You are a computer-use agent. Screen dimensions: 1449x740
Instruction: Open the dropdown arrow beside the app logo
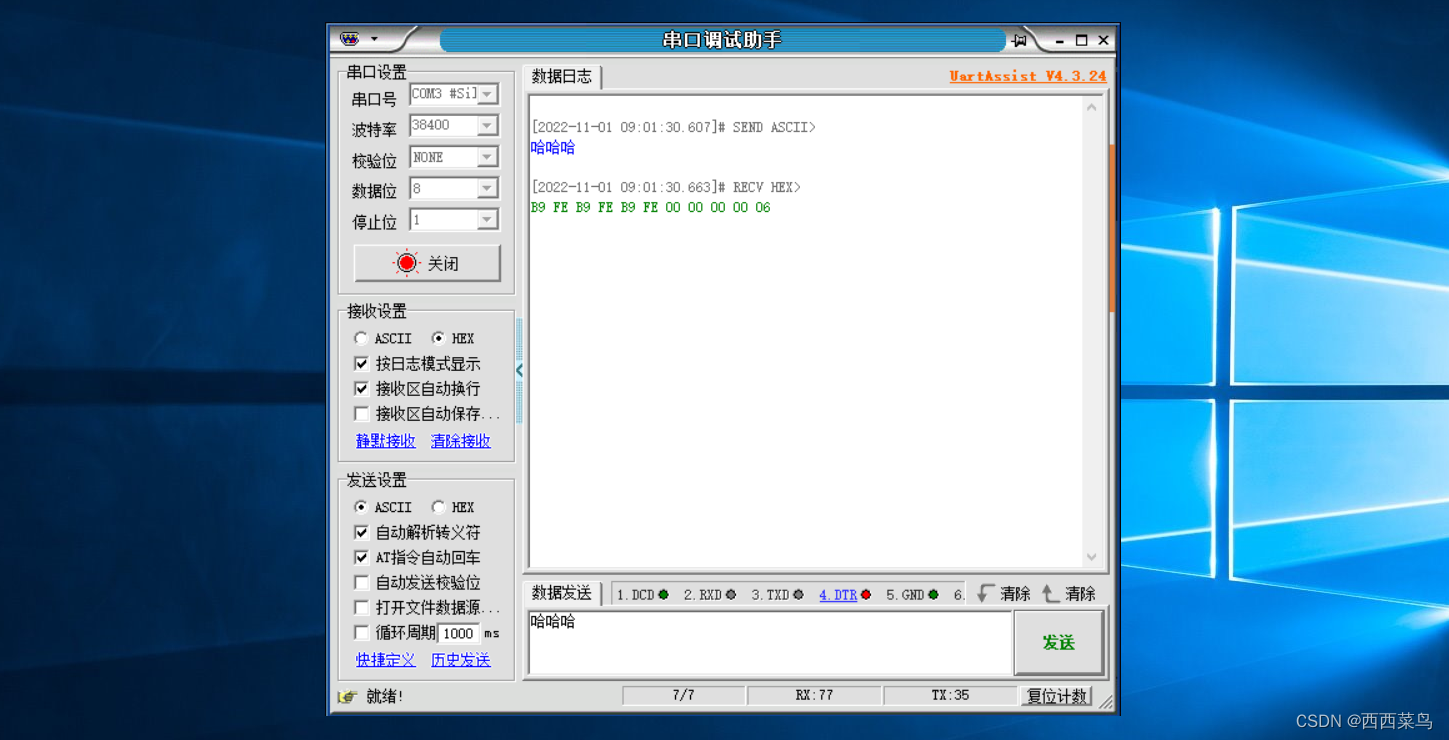374,39
